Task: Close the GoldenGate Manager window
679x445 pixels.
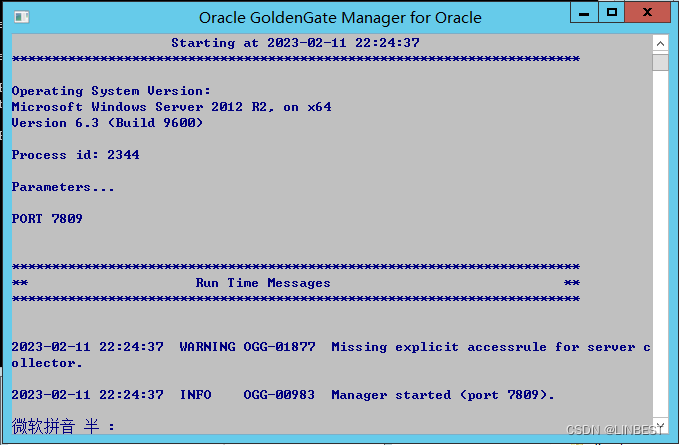Action: [x=647, y=12]
